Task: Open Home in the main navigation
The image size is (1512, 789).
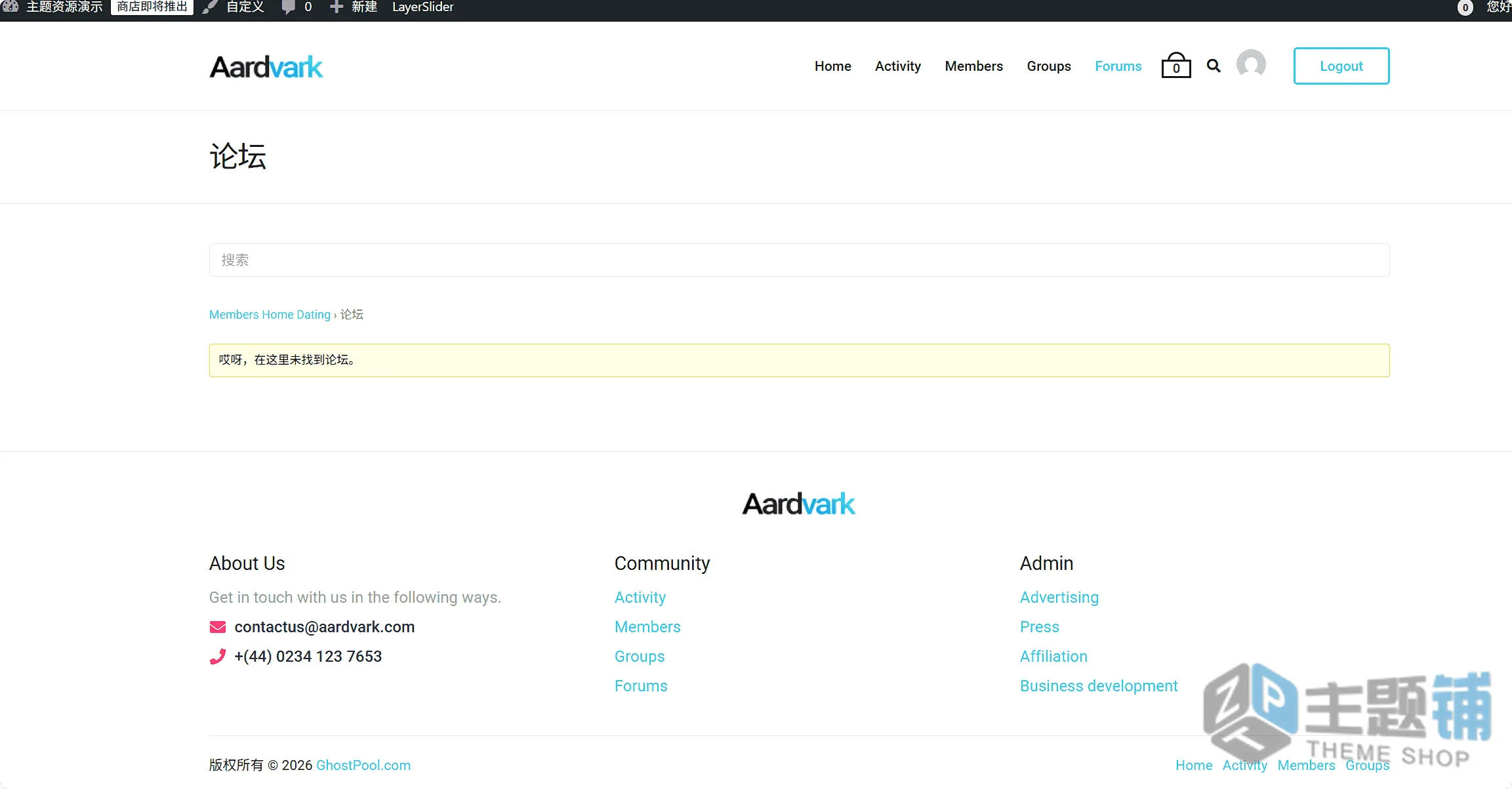Action: click(x=832, y=66)
